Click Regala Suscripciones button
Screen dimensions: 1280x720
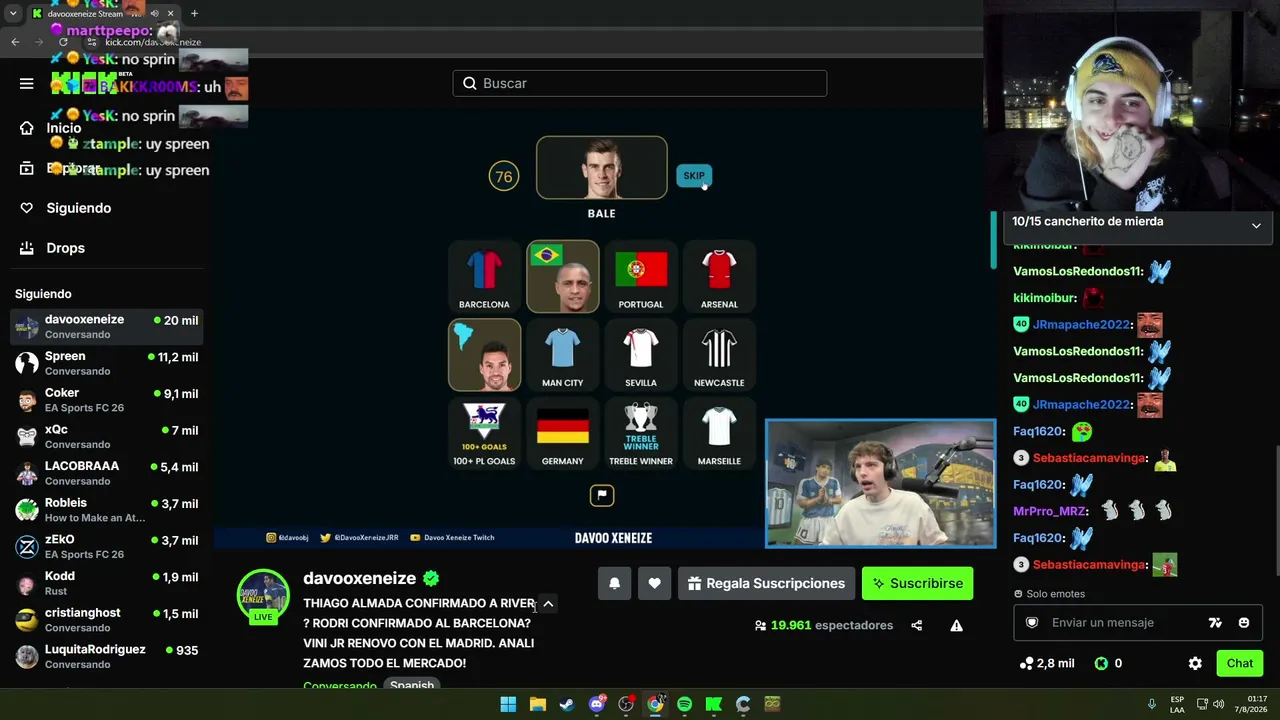pos(766,583)
